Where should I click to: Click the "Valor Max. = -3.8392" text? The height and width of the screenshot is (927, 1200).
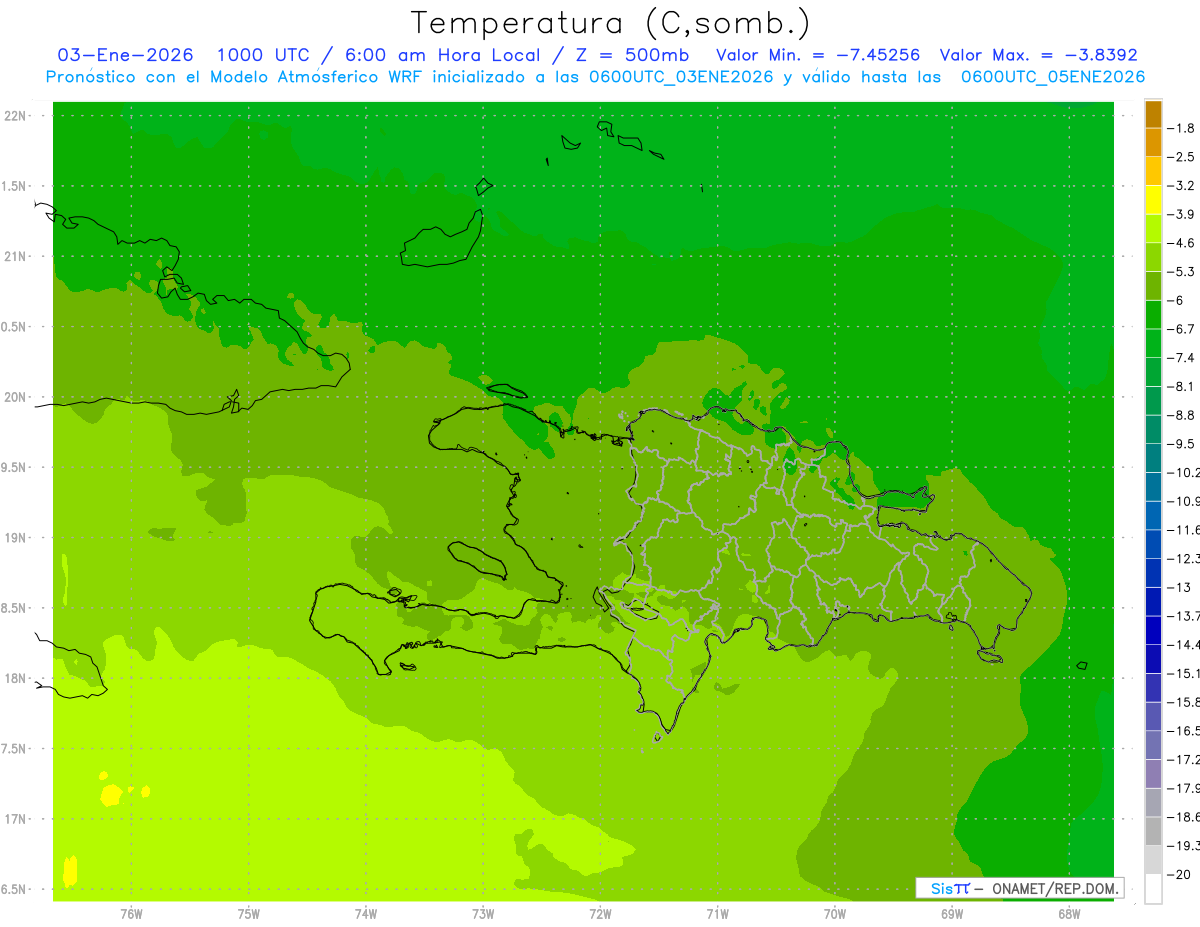tap(1040, 55)
